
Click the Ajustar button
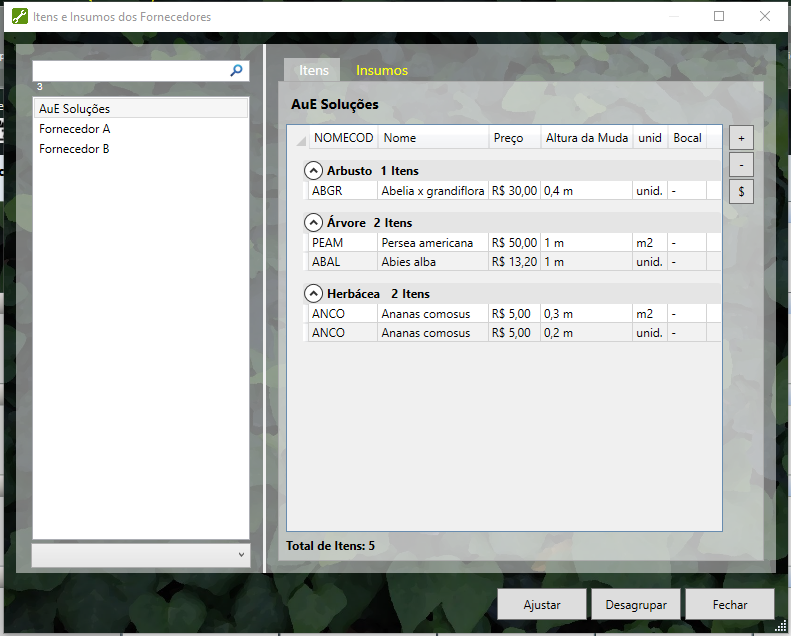coord(541,605)
